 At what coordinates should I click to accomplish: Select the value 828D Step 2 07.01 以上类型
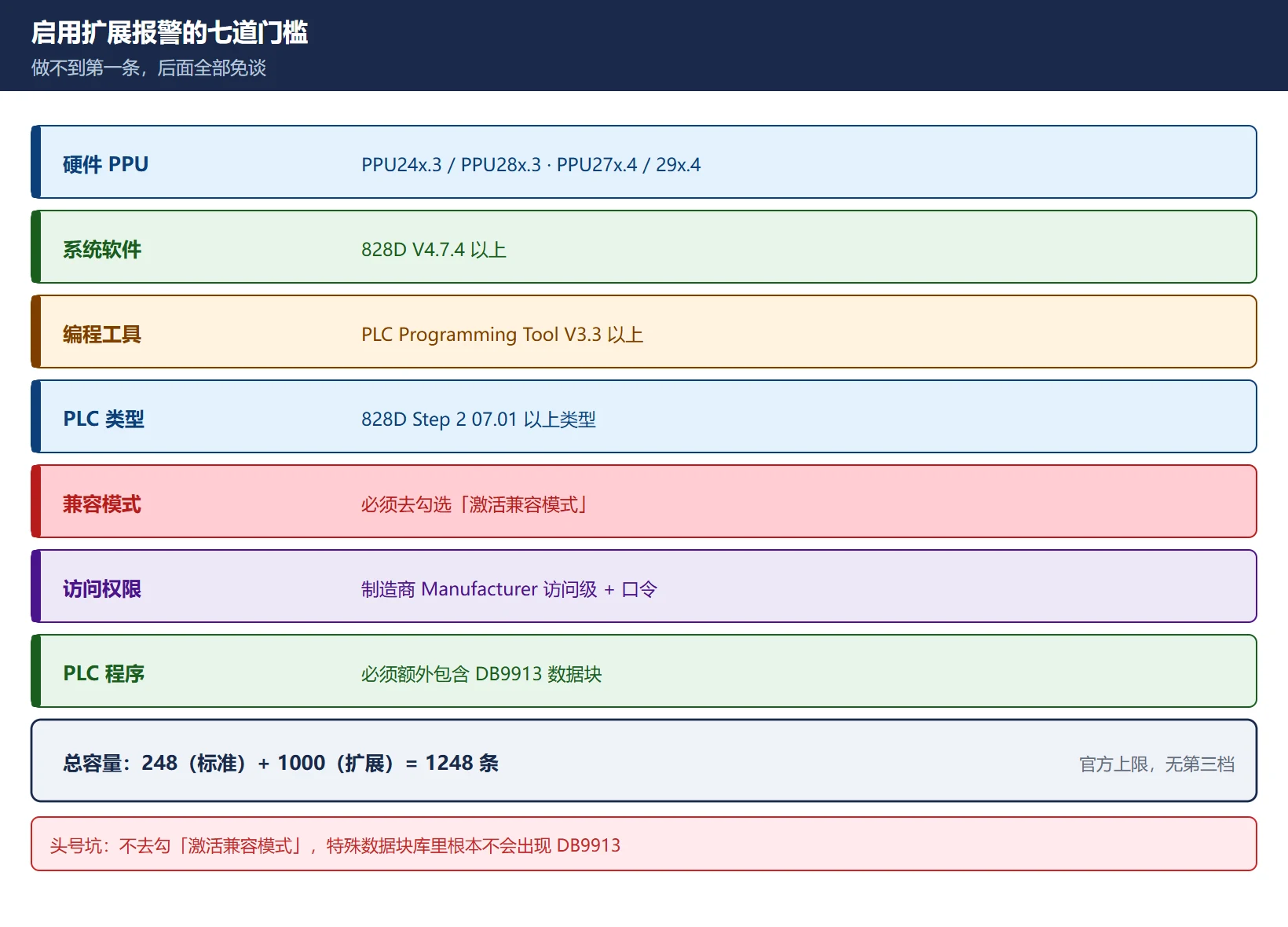(x=478, y=419)
